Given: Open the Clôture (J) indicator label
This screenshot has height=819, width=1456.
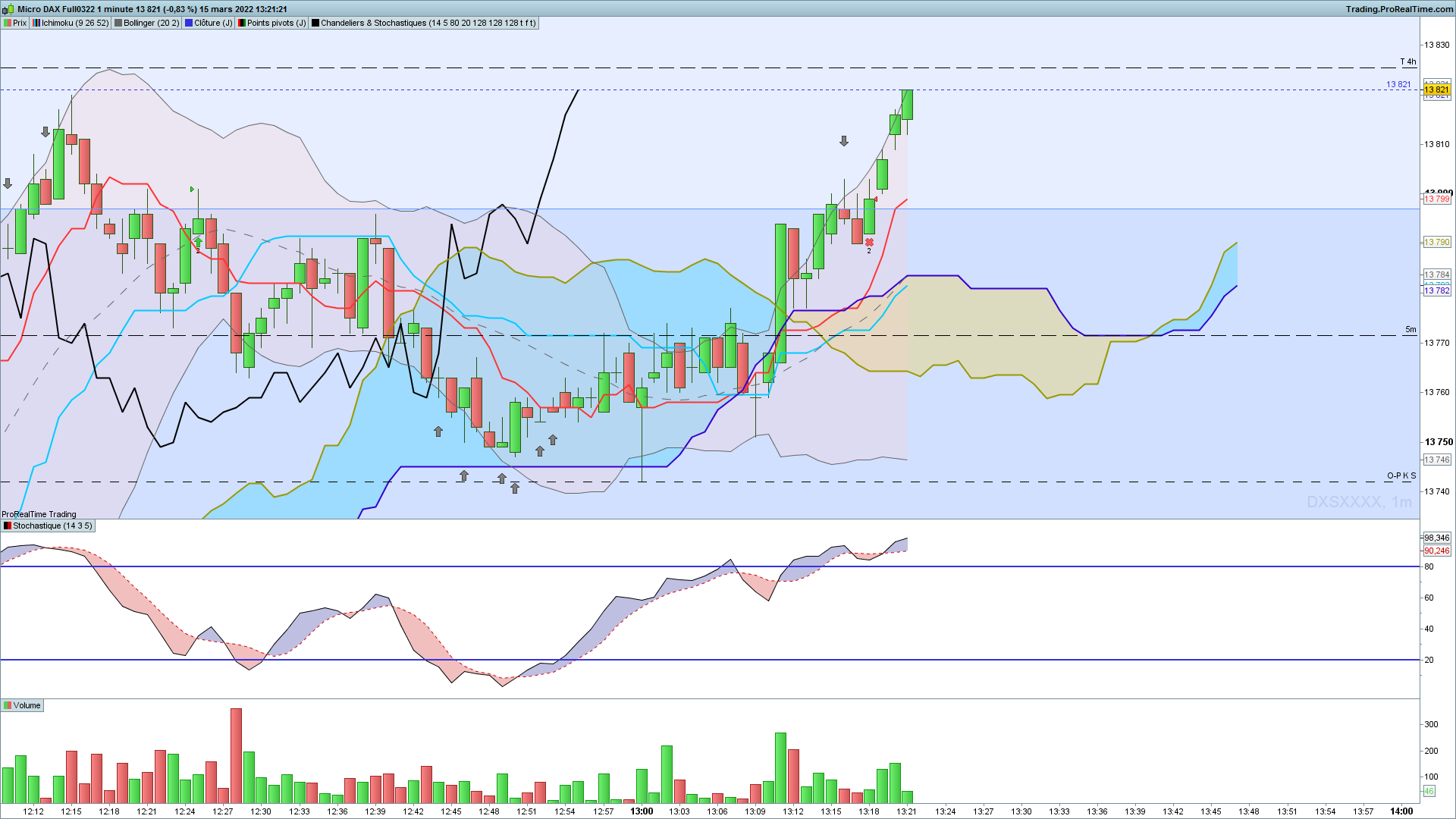Looking at the screenshot, I should pyautogui.click(x=209, y=23).
